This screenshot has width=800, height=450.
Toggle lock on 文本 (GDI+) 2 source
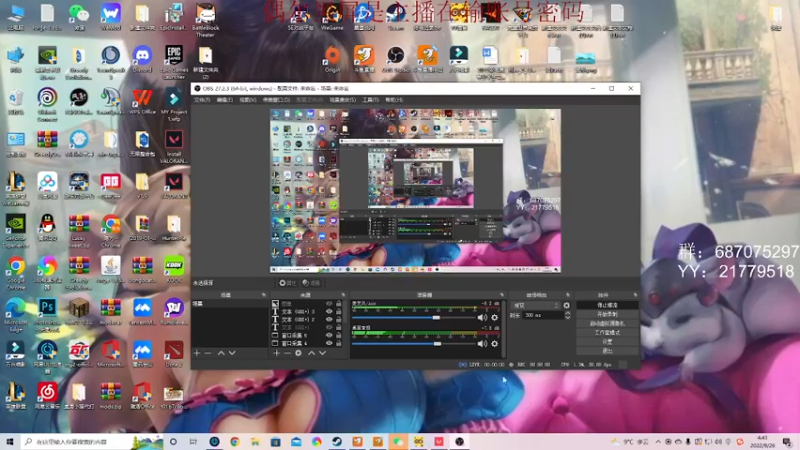(338, 319)
